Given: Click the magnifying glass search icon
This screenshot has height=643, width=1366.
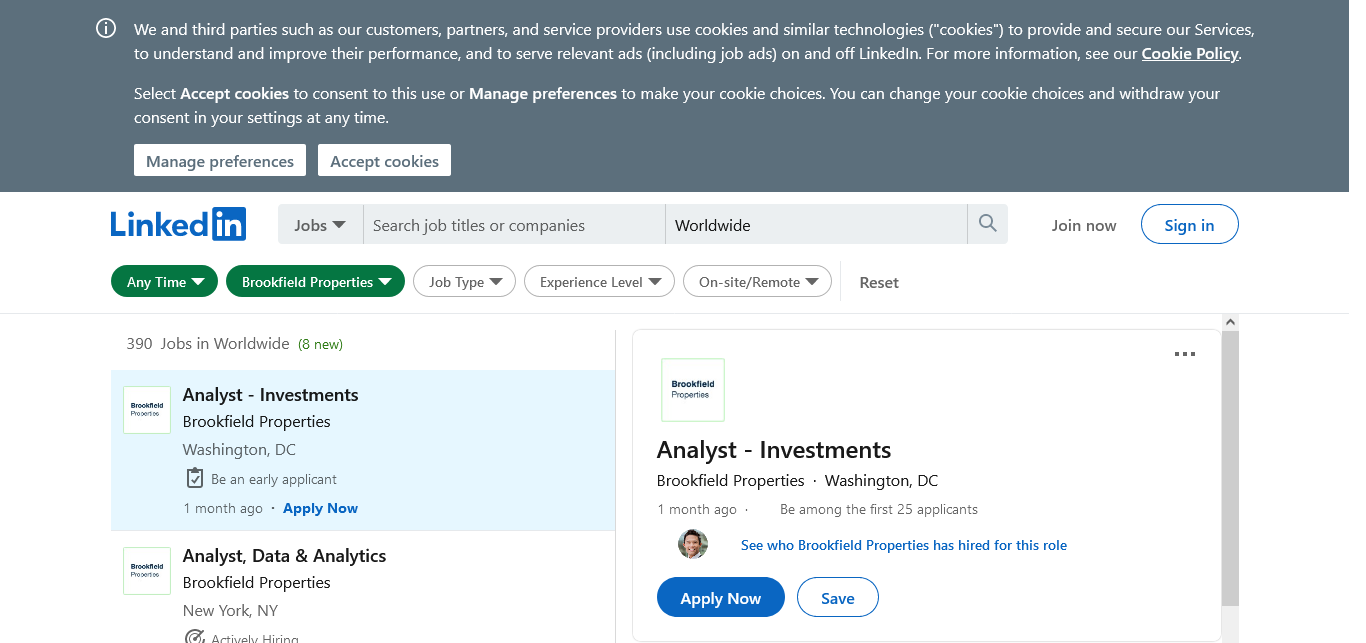Looking at the screenshot, I should click(987, 224).
